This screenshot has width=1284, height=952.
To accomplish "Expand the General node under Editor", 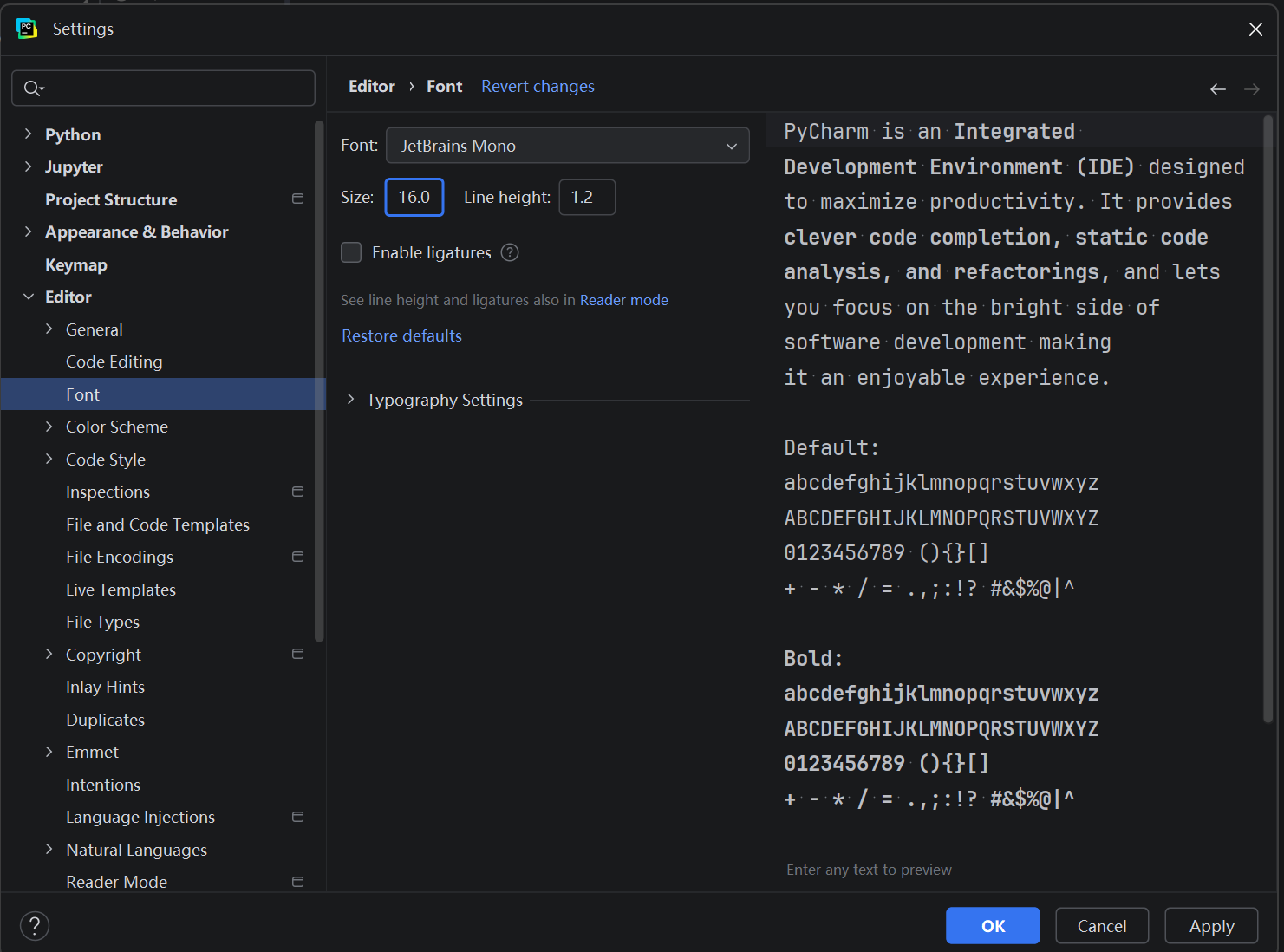I will pos(49,329).
